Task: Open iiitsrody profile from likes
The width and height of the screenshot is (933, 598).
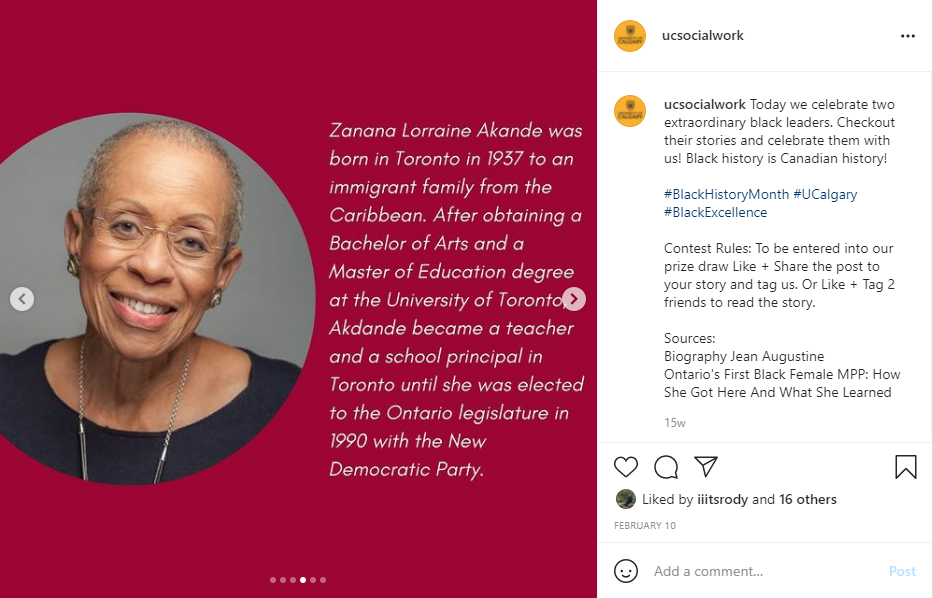Action: click(722, 499)
